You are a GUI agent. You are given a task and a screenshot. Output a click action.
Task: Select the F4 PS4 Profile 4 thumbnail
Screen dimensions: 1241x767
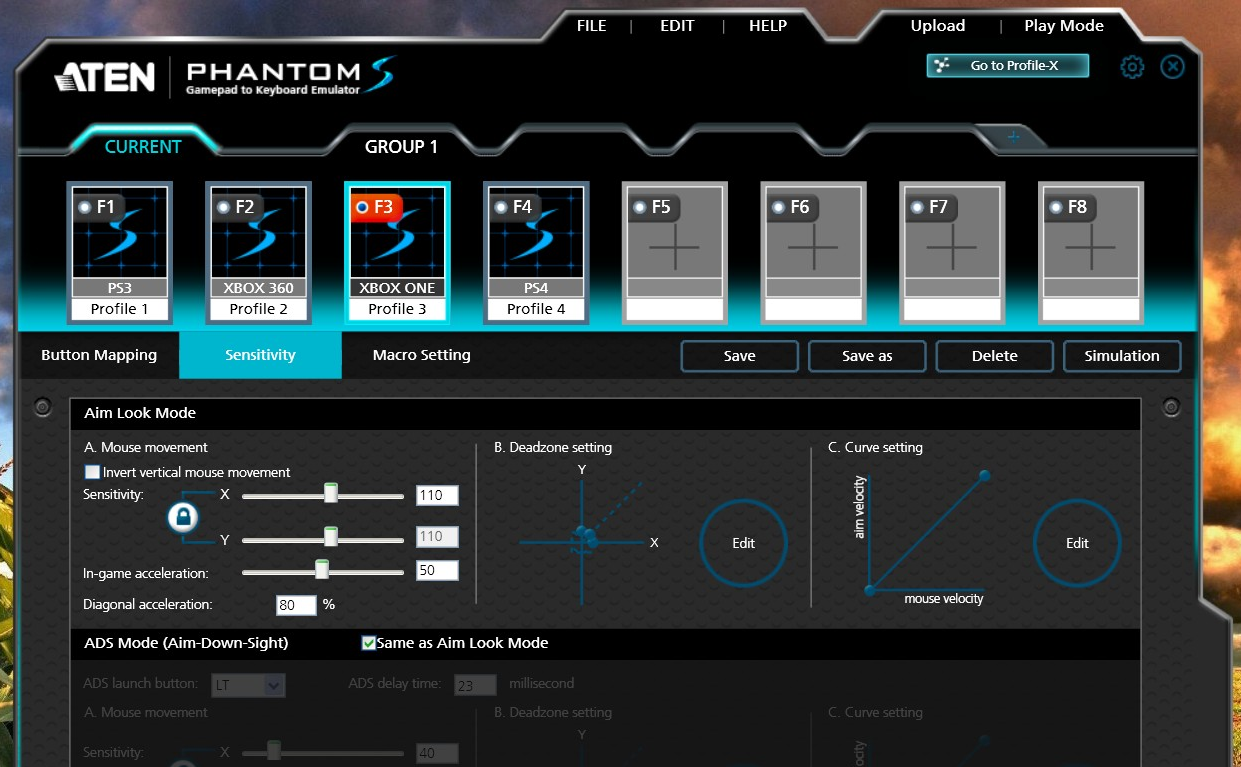click(536, 252)
